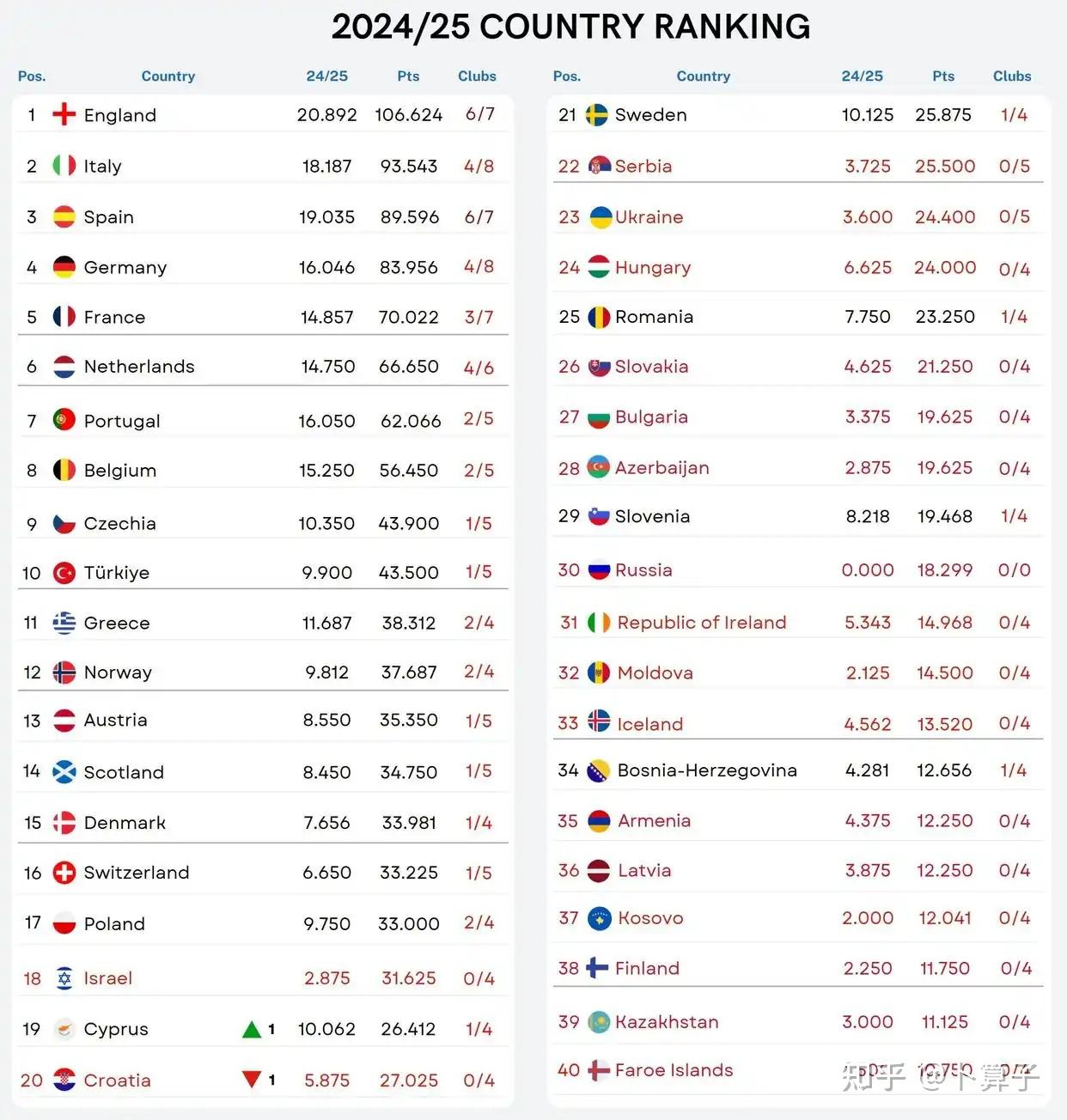Screen dimensions: 1067x1120
Task: Click the Sweden flag icon
Action: click(596, 115)
